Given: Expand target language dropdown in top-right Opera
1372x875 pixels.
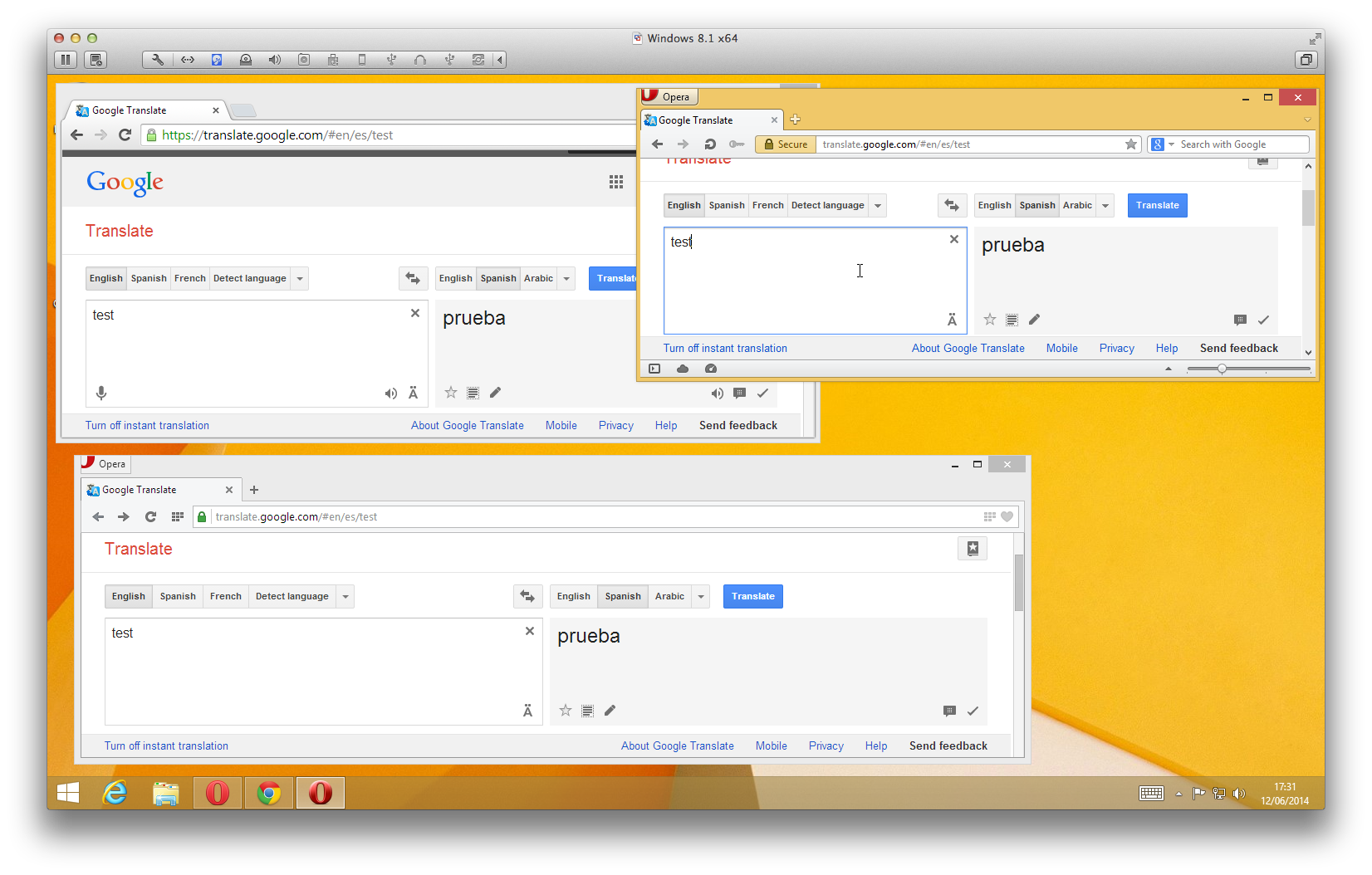Looking at the screenshot, I should click(1105, 205).
